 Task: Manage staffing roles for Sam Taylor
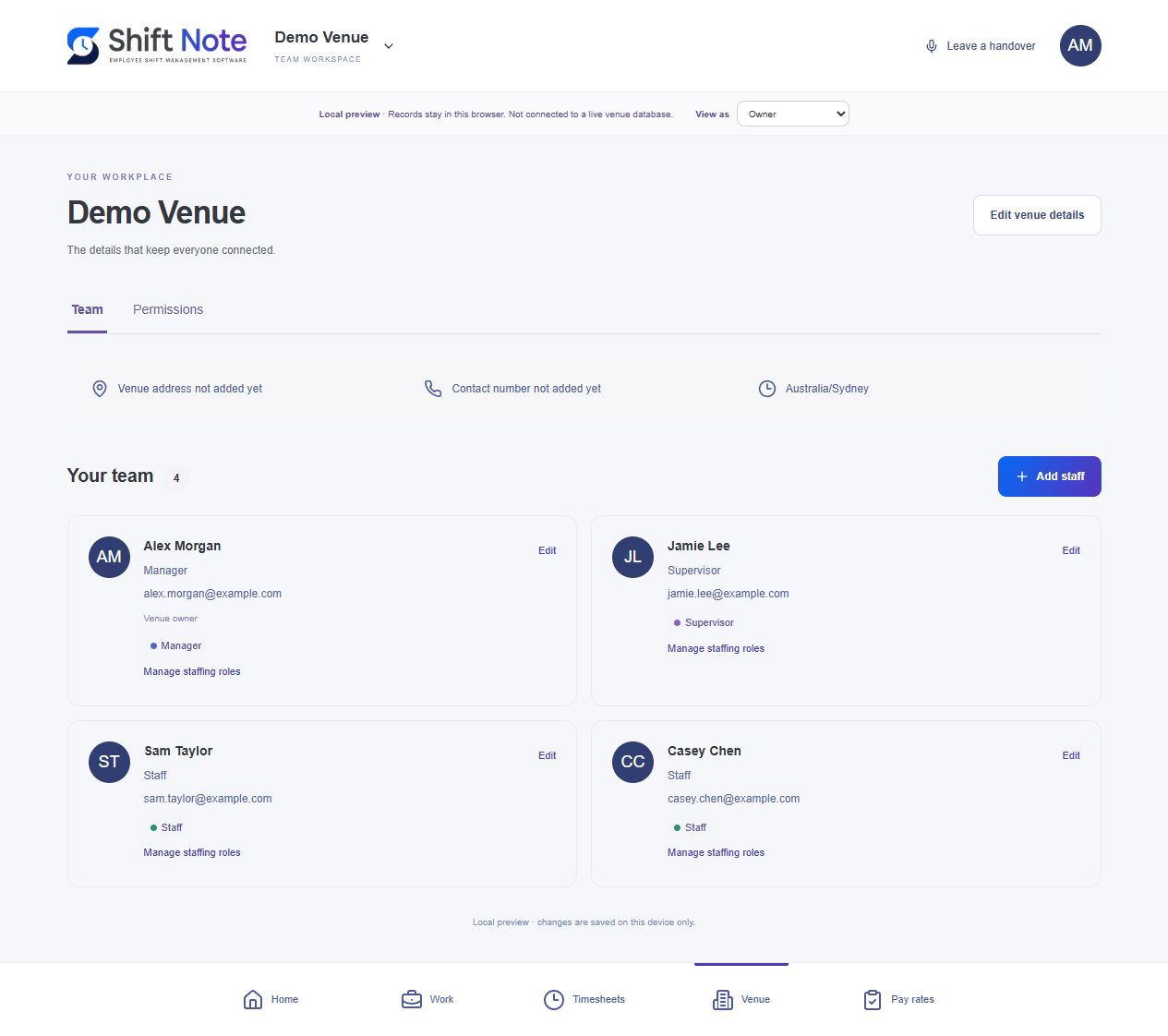tap(192, 852)
